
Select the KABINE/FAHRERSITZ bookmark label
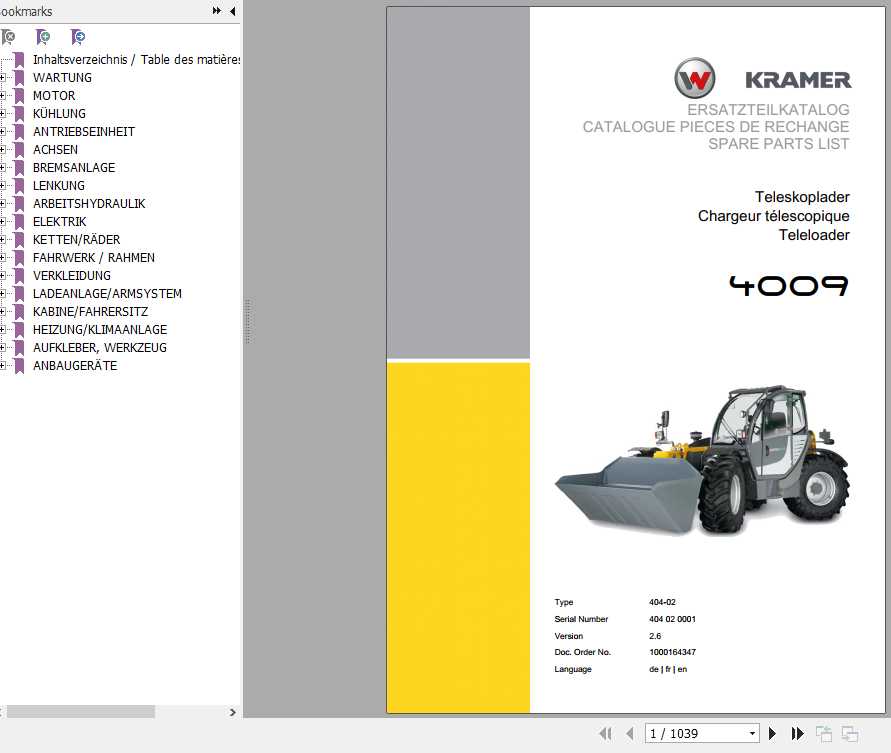point(90,311)
